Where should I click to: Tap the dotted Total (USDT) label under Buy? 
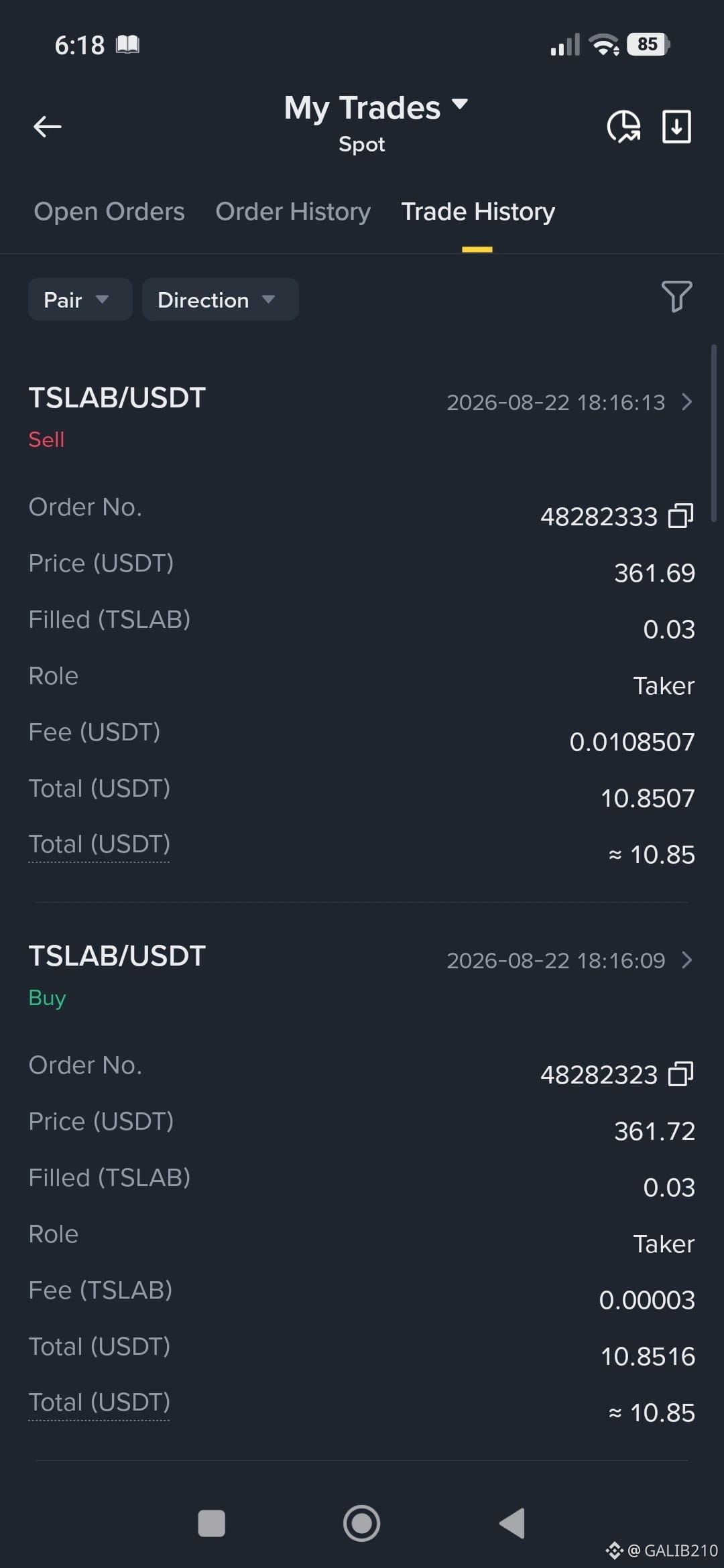click(99, 1403)
